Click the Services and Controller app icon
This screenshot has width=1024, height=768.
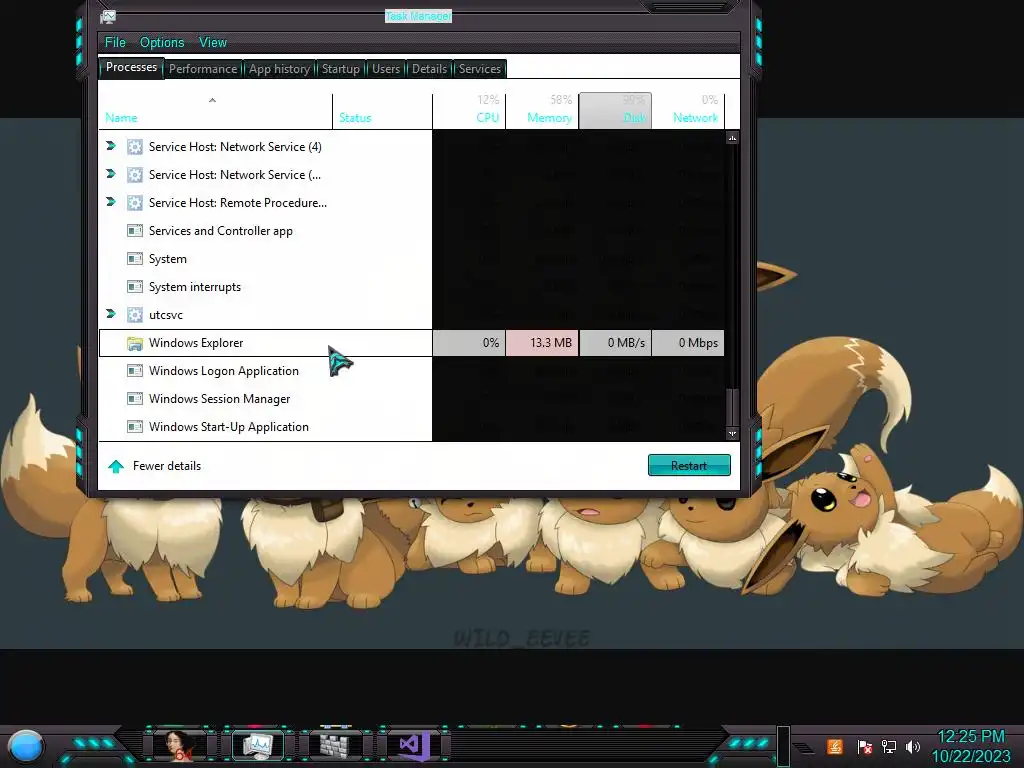pos(135,231)
